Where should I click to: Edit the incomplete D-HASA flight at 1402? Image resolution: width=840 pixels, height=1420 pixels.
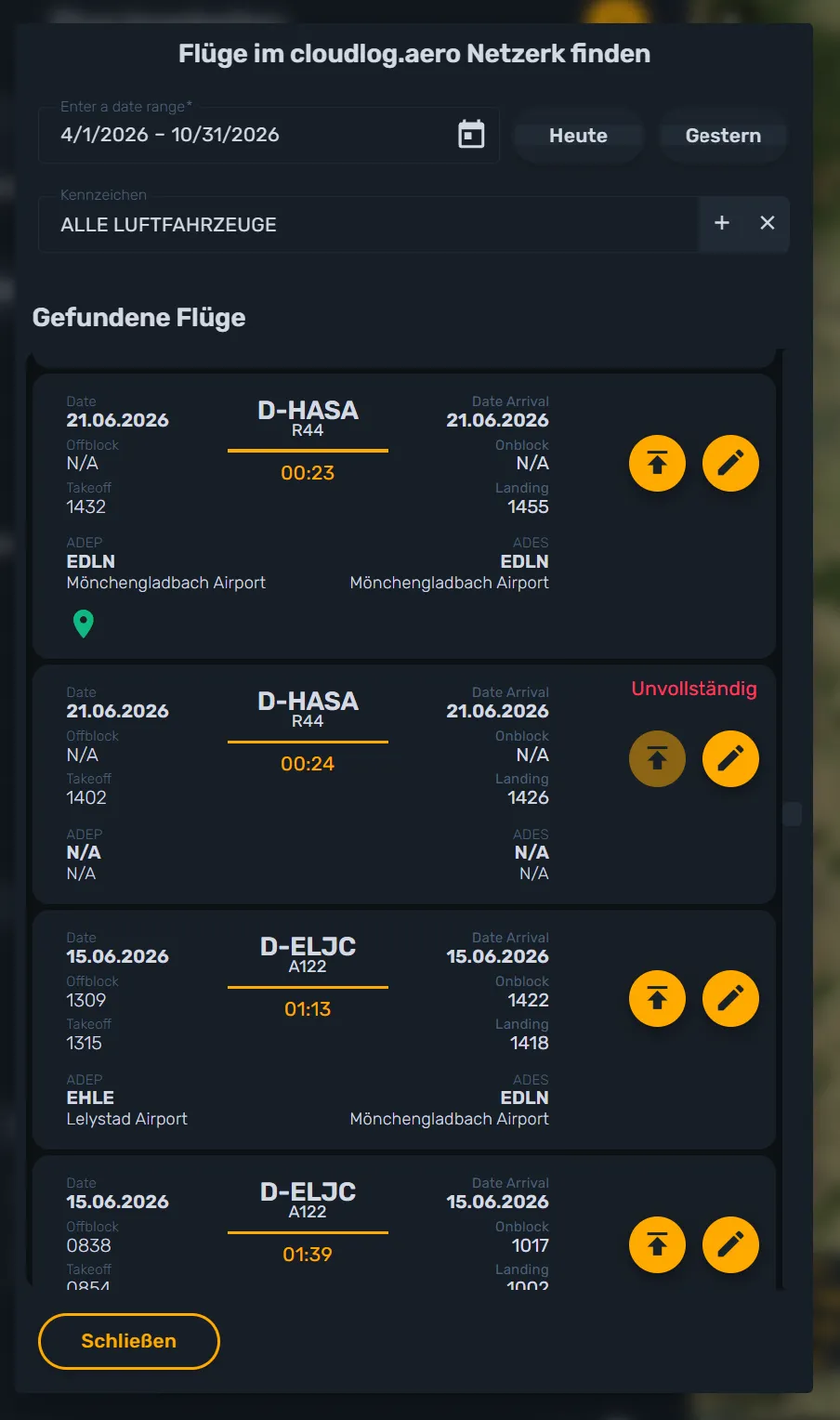click(x=730, y=758)
